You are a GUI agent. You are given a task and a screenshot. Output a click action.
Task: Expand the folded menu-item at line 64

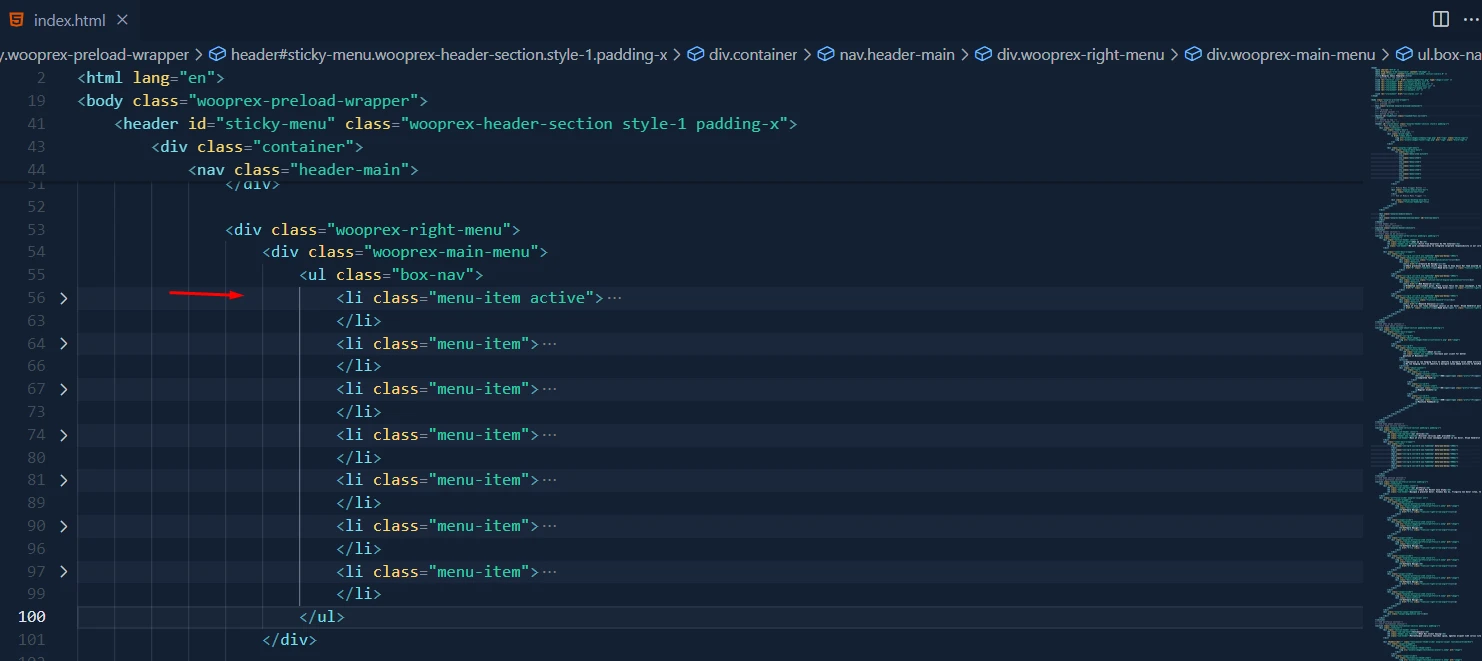click(x=63, y=344)
